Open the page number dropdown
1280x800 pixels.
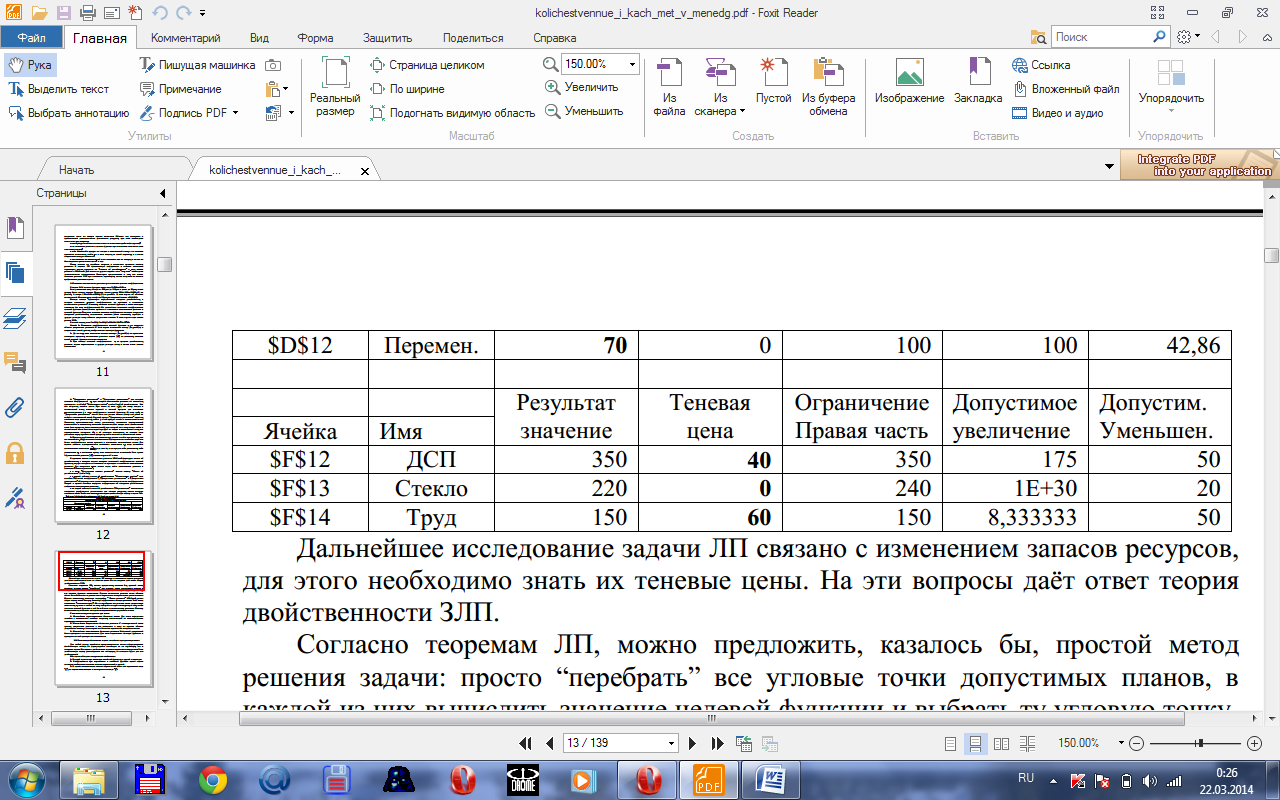click(x=672, y=744)
